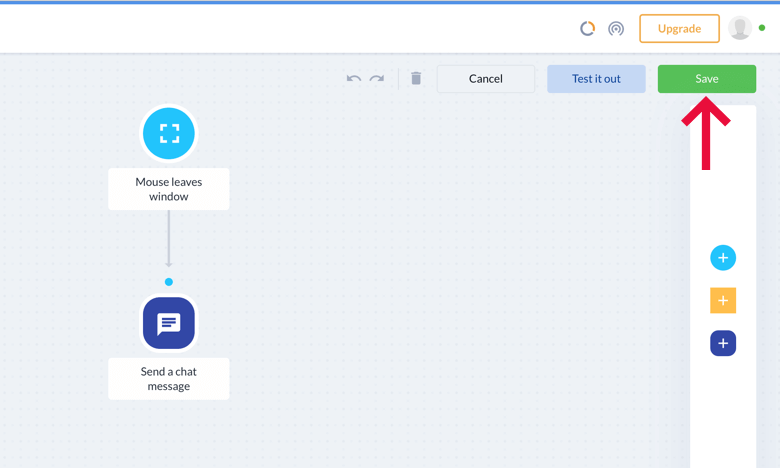Click the broadcast signal icon in header

click(x=616, y=28)
